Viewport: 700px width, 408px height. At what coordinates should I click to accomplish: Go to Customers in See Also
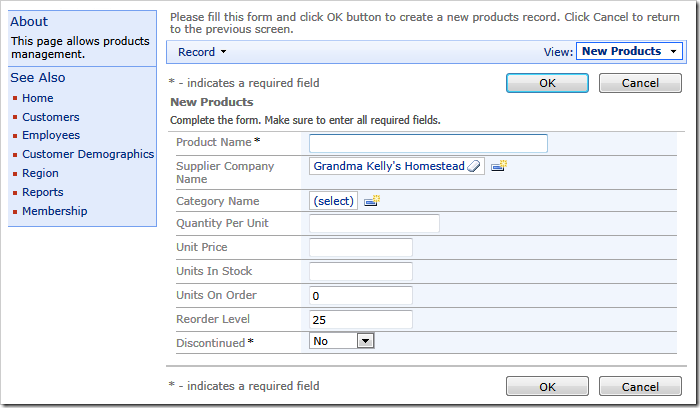(x=51, y=117)
